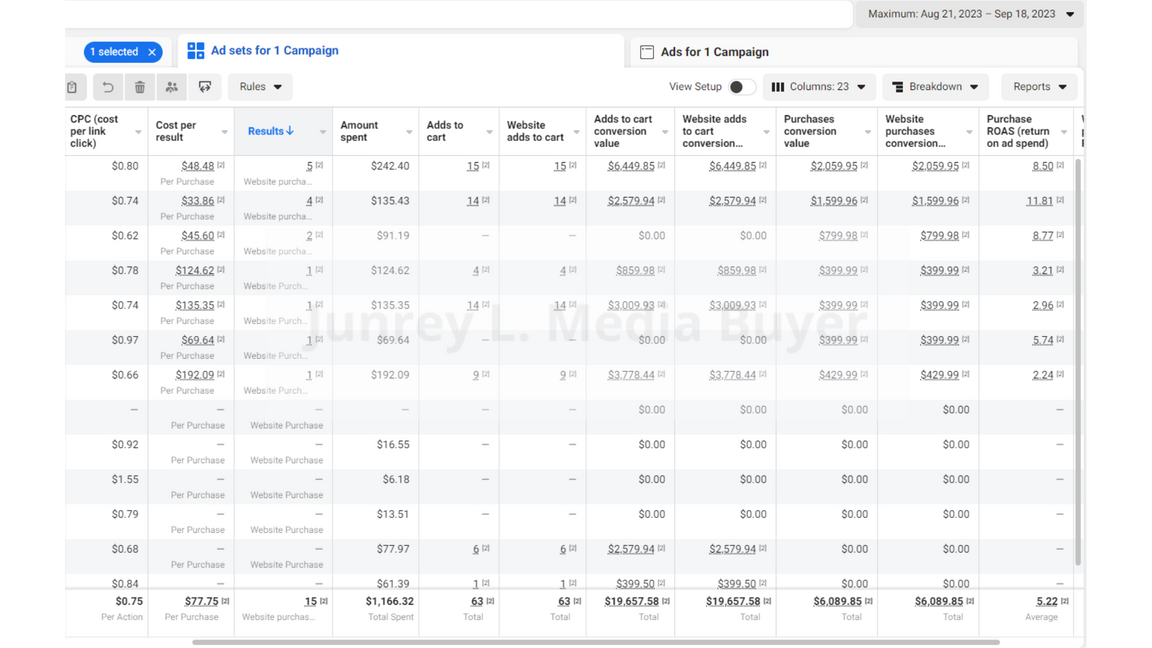Open the date range Aug 21 – Sep 18 picker
The height and width of the screenshot is (648, 1152).
tap(969, 14)
